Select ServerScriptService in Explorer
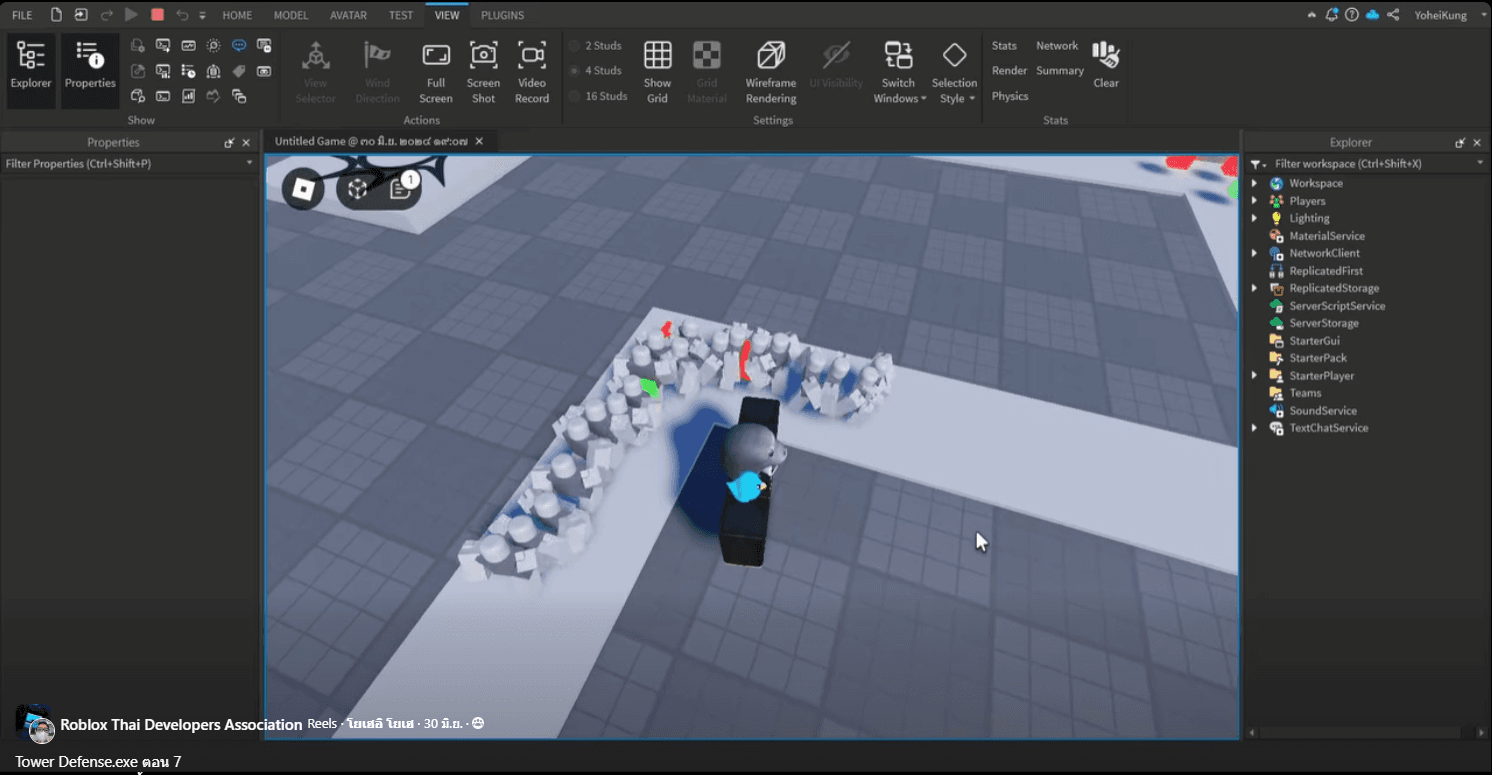This screenshot has height=775, width=1492. [x=1337, y=306]
